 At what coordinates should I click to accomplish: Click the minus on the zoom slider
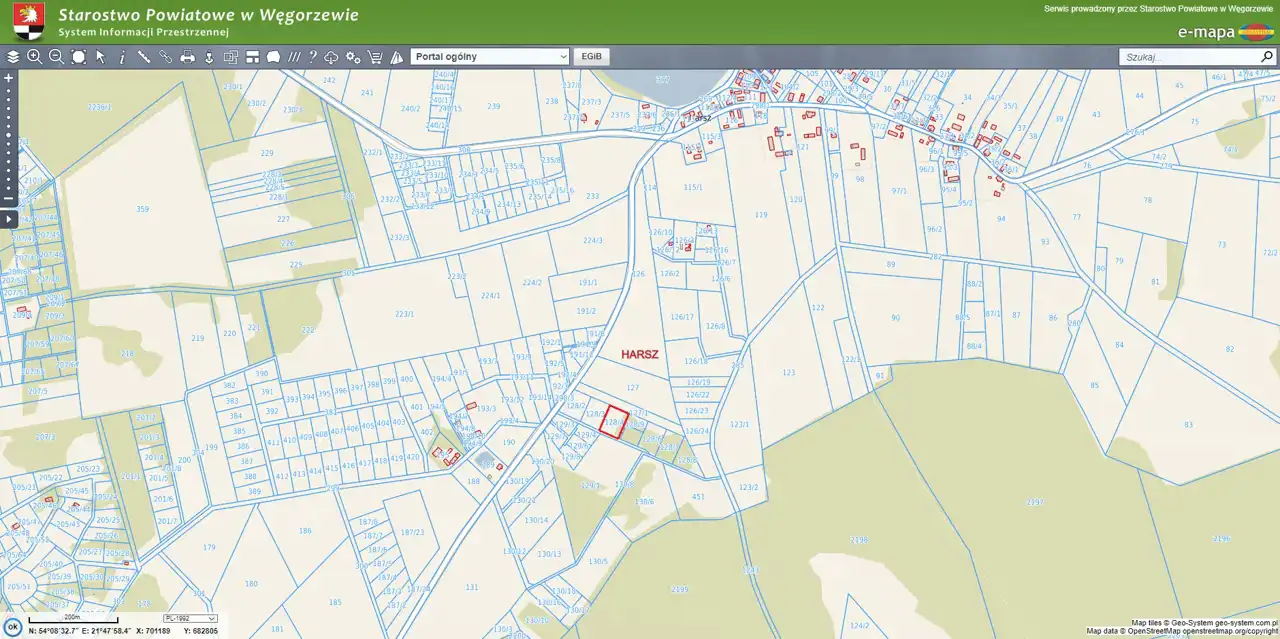[9, 198]
